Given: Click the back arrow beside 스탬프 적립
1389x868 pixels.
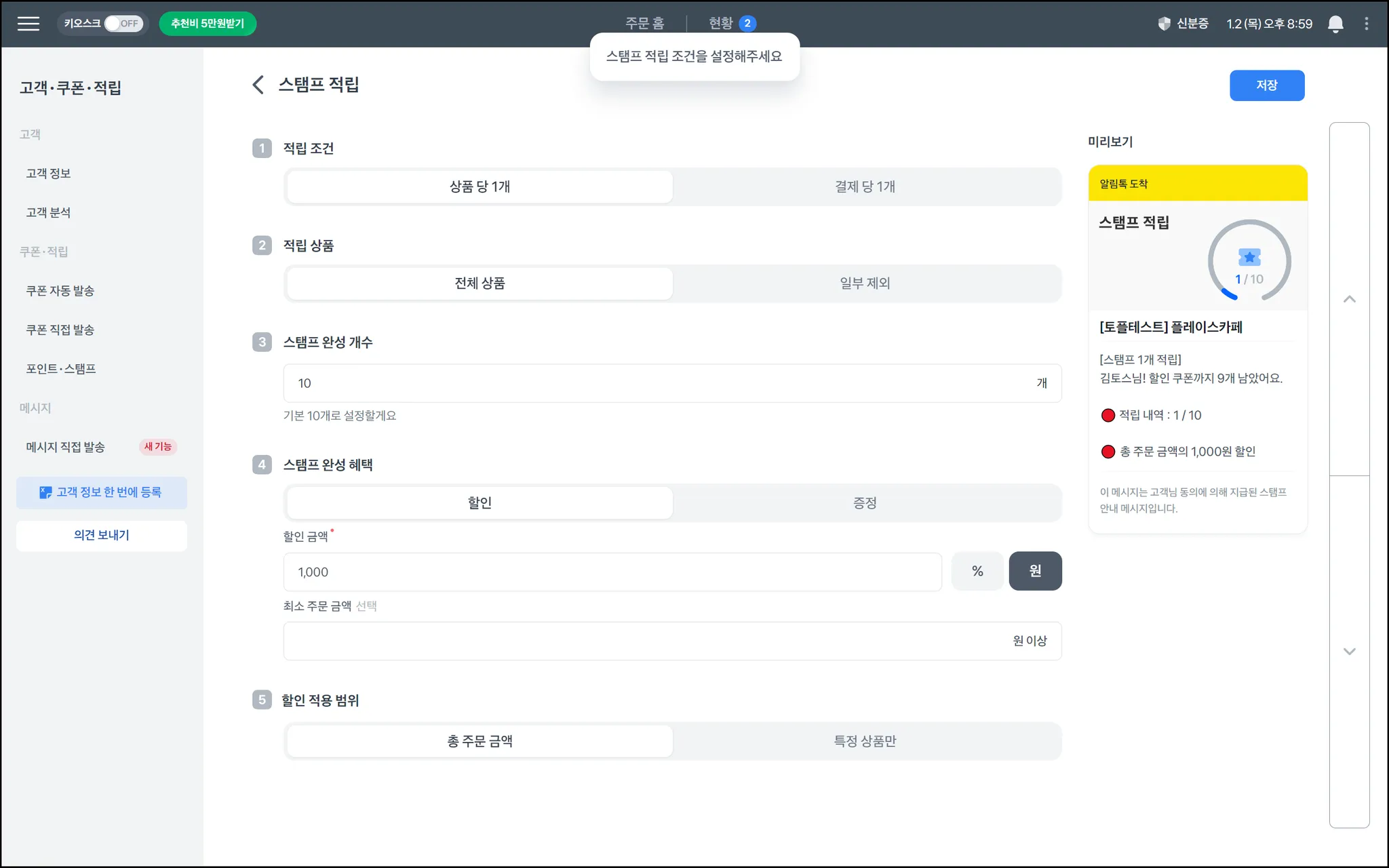Looking at the screenshot, I should click(258, 85).
